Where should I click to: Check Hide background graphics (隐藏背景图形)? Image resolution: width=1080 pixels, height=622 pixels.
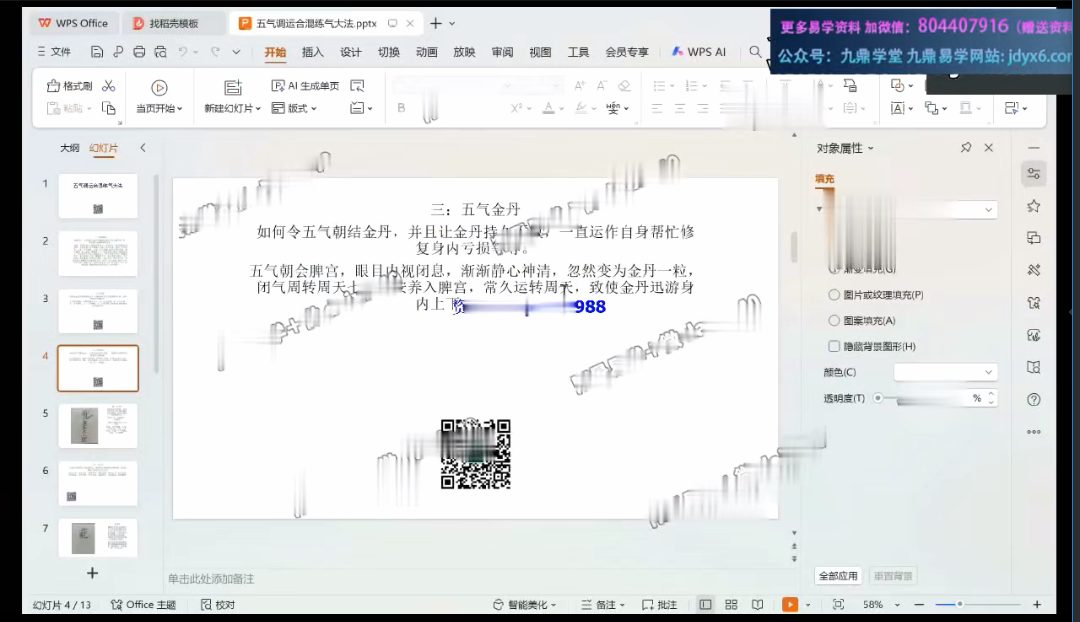click(x=834, y=346)
